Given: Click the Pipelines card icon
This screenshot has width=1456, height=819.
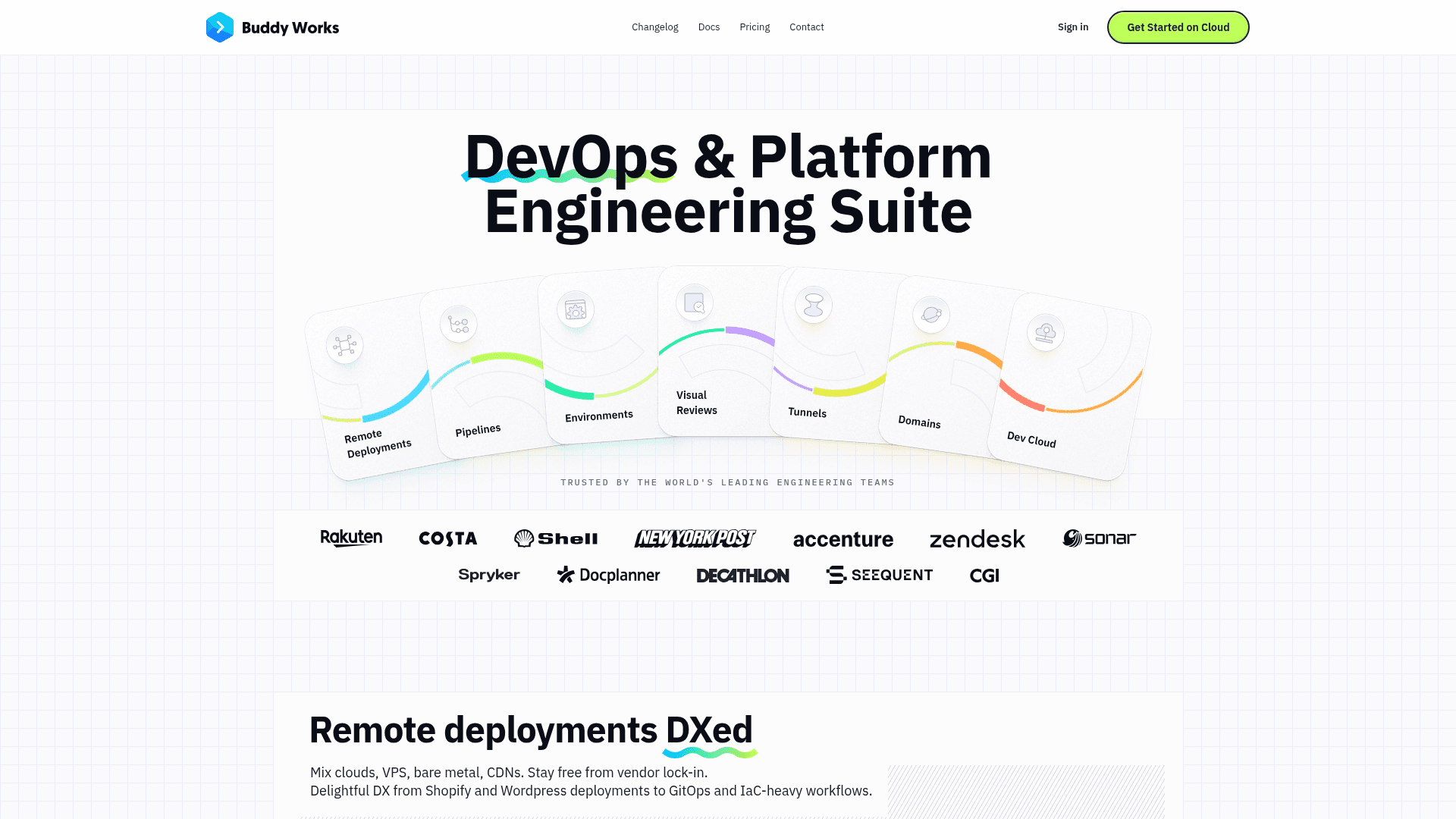Looking at the screenshot, I should [458, 325].
